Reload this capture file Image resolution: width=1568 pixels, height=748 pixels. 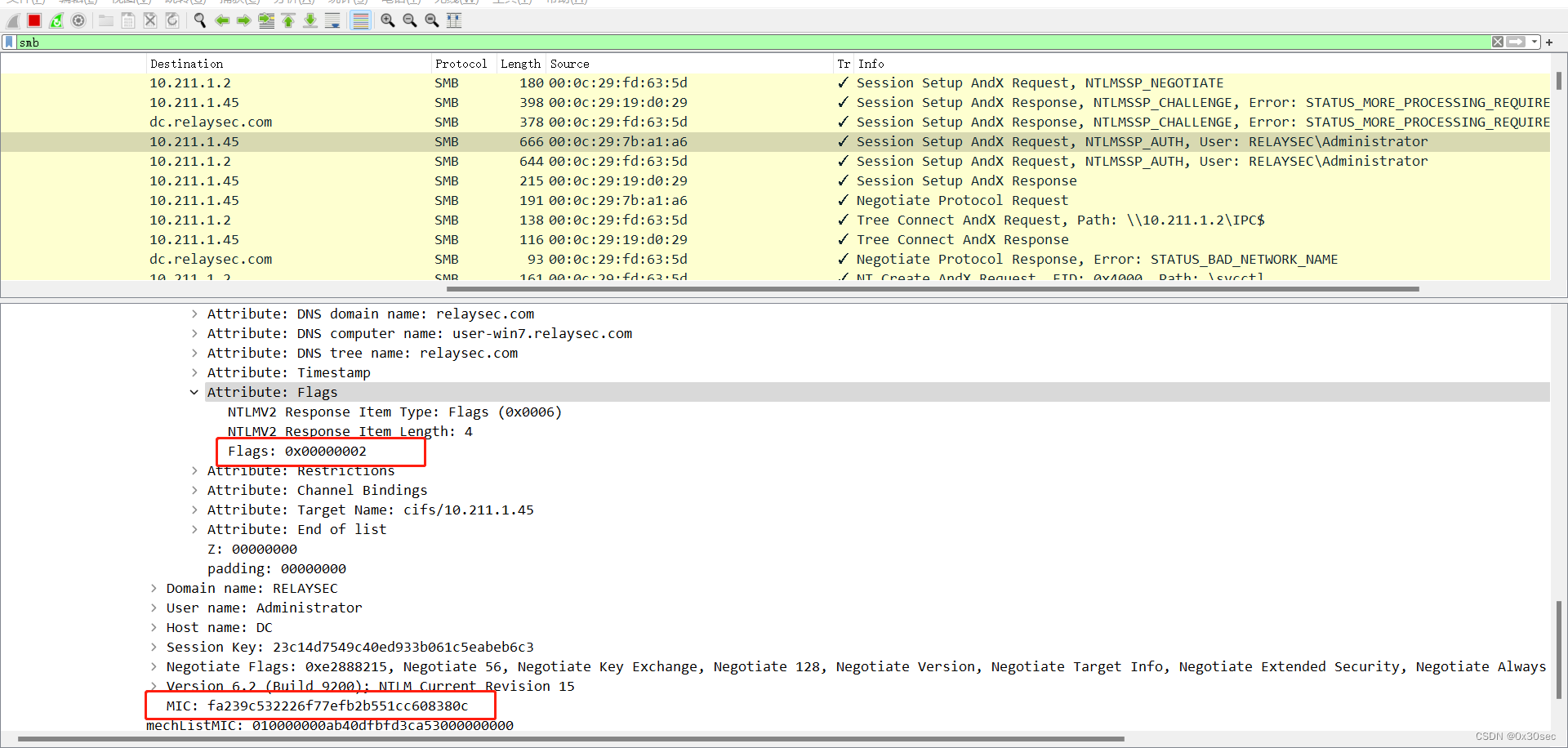tap(172, 20)
